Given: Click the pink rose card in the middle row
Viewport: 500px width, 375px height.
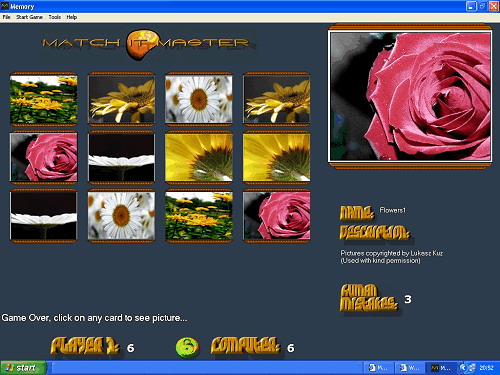Looking at the screenshot, I should coord(44,157).
